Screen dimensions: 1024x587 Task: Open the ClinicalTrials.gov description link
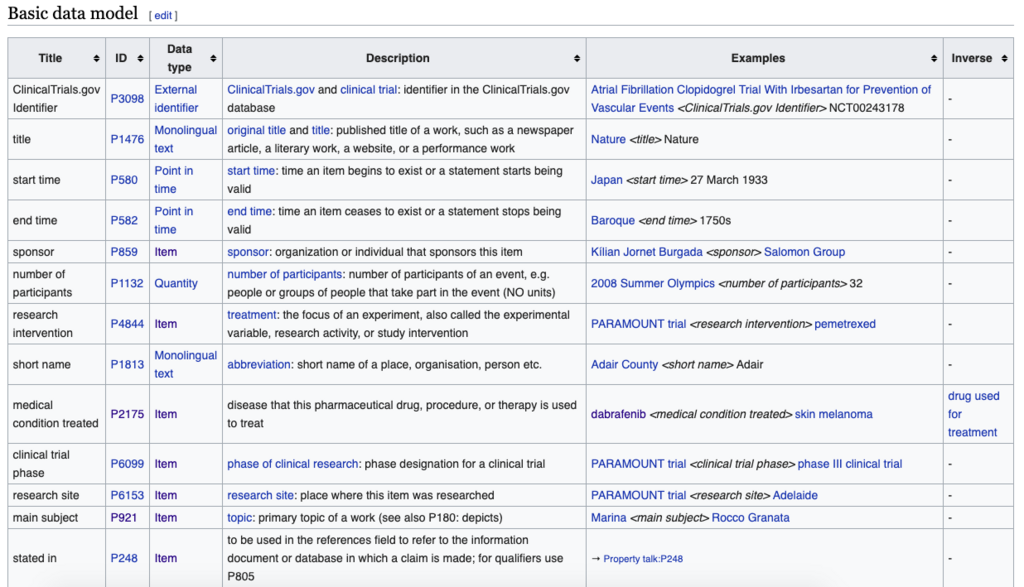270,89
